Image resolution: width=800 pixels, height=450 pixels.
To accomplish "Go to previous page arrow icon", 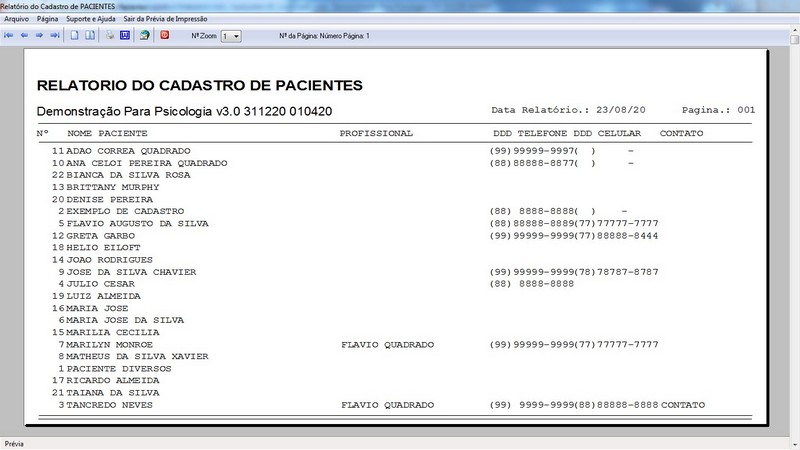I will tap(24, 36).
